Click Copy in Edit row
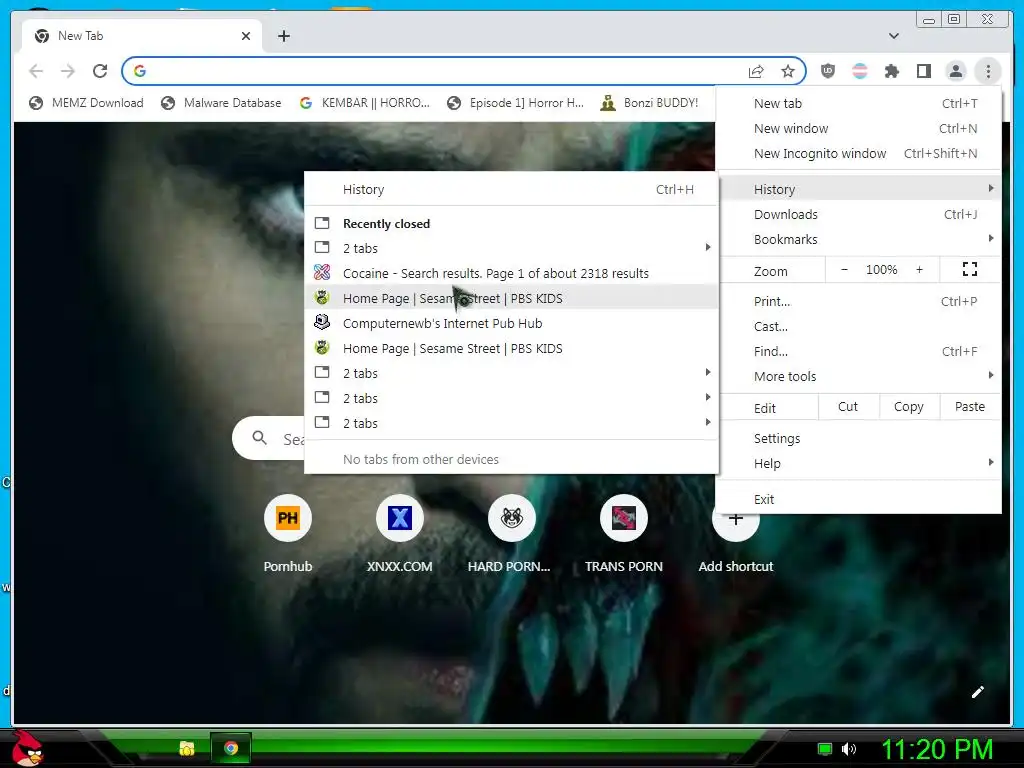The image size is (1024, 768). (908, 407)
